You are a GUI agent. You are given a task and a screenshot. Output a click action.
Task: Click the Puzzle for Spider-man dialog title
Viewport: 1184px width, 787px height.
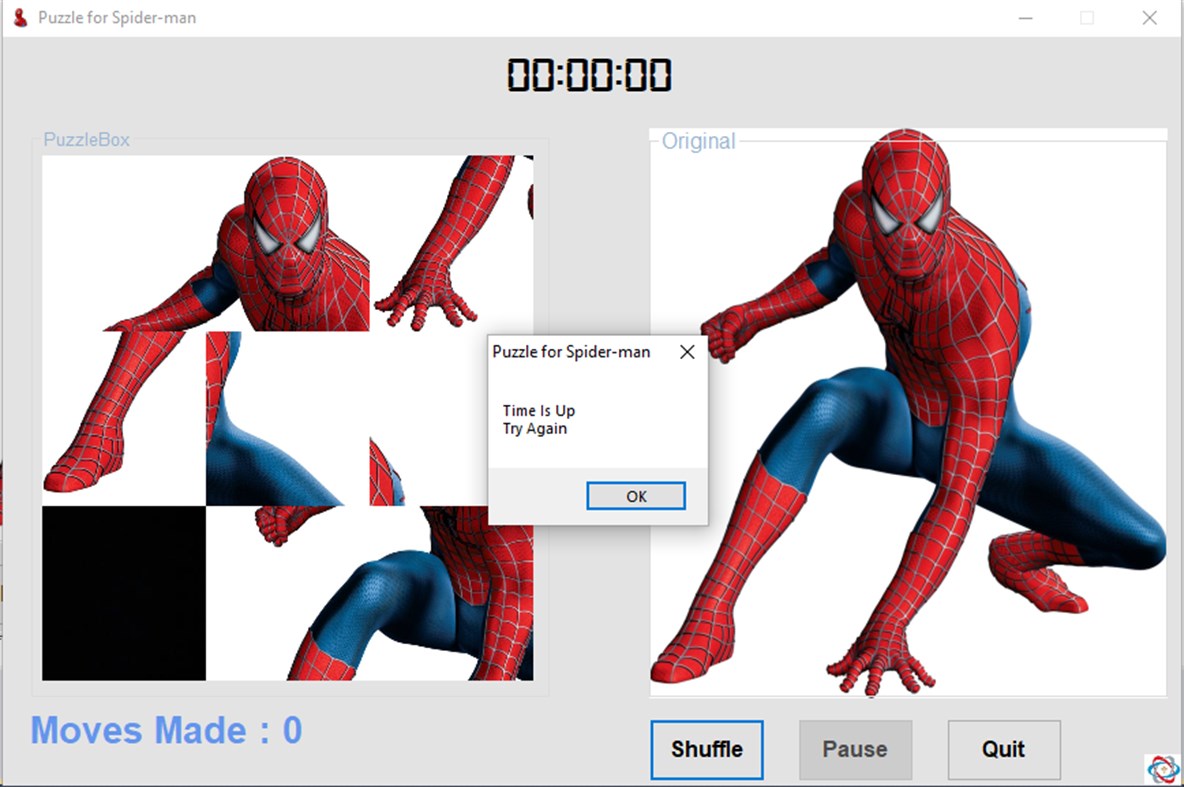tap(570, 352)
